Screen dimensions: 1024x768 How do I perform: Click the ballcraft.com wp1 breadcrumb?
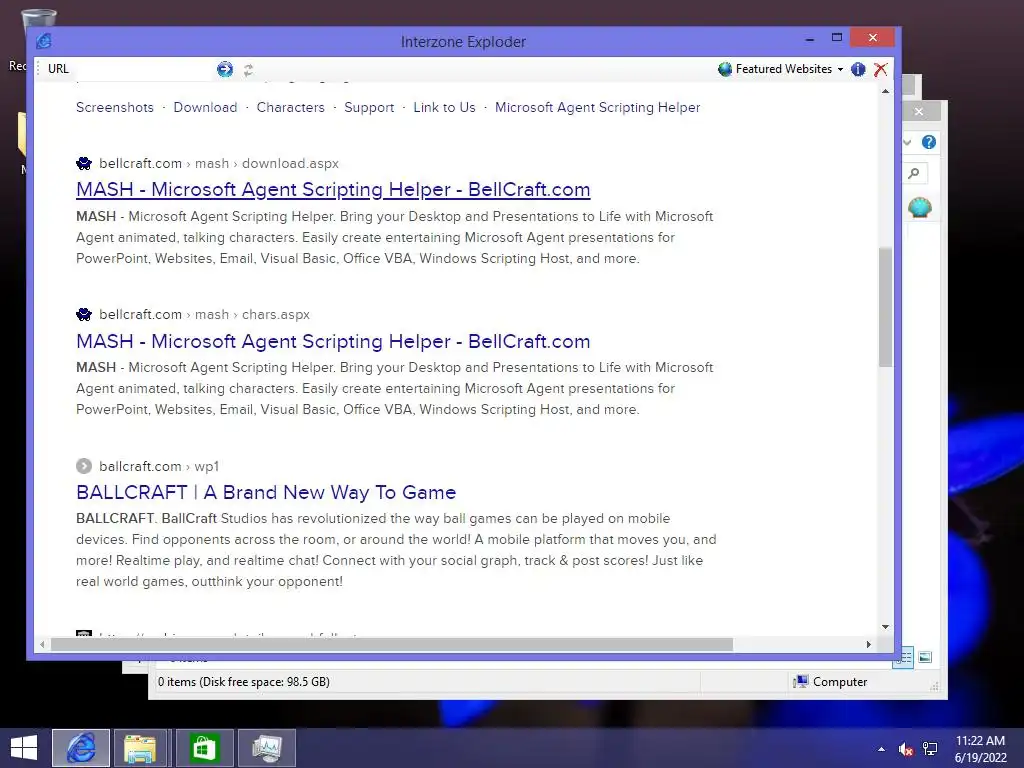[159, 466]
